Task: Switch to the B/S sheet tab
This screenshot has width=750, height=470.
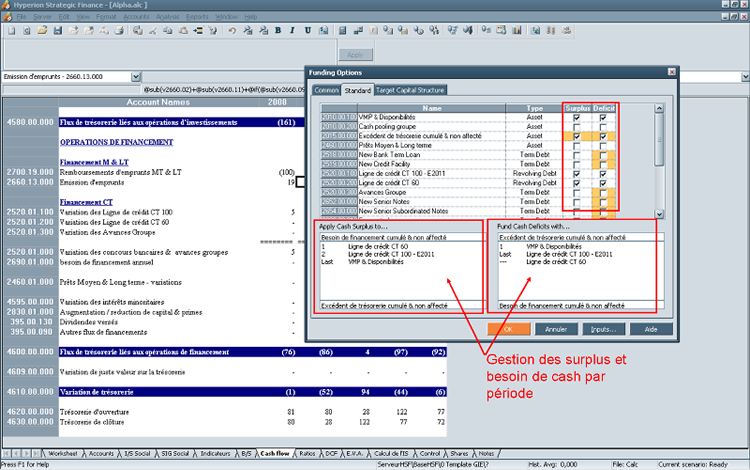Action: [246, 453]
